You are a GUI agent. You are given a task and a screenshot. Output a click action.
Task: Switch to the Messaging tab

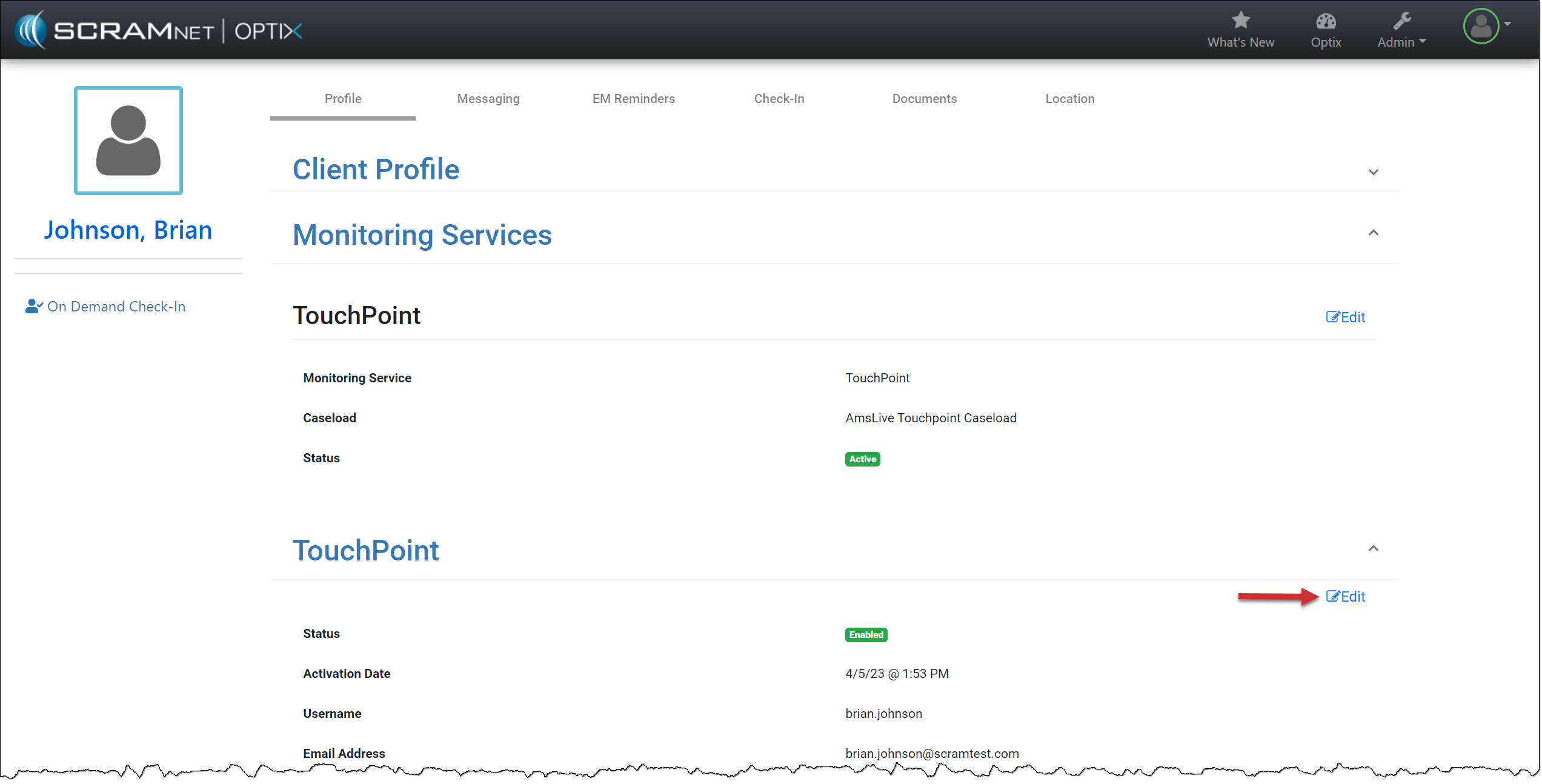pos(488,99)
